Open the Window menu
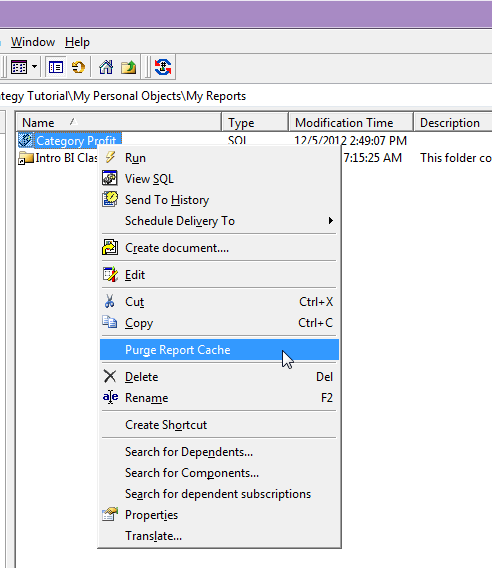Image resolution: width=492 pixels, height=568 pixels. 33,42
